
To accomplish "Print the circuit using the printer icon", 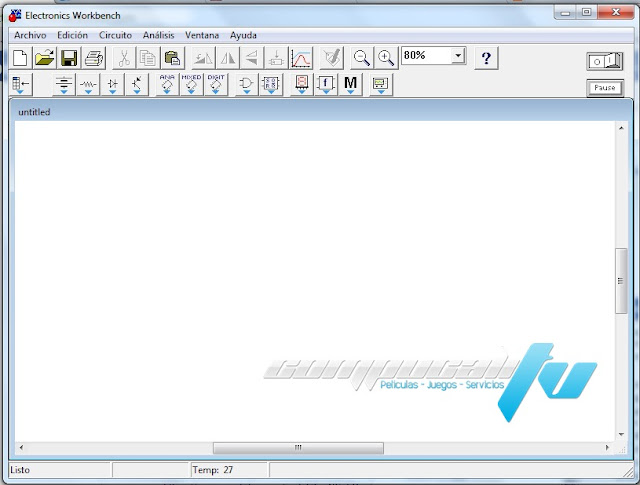I will [x=94, y=58].
